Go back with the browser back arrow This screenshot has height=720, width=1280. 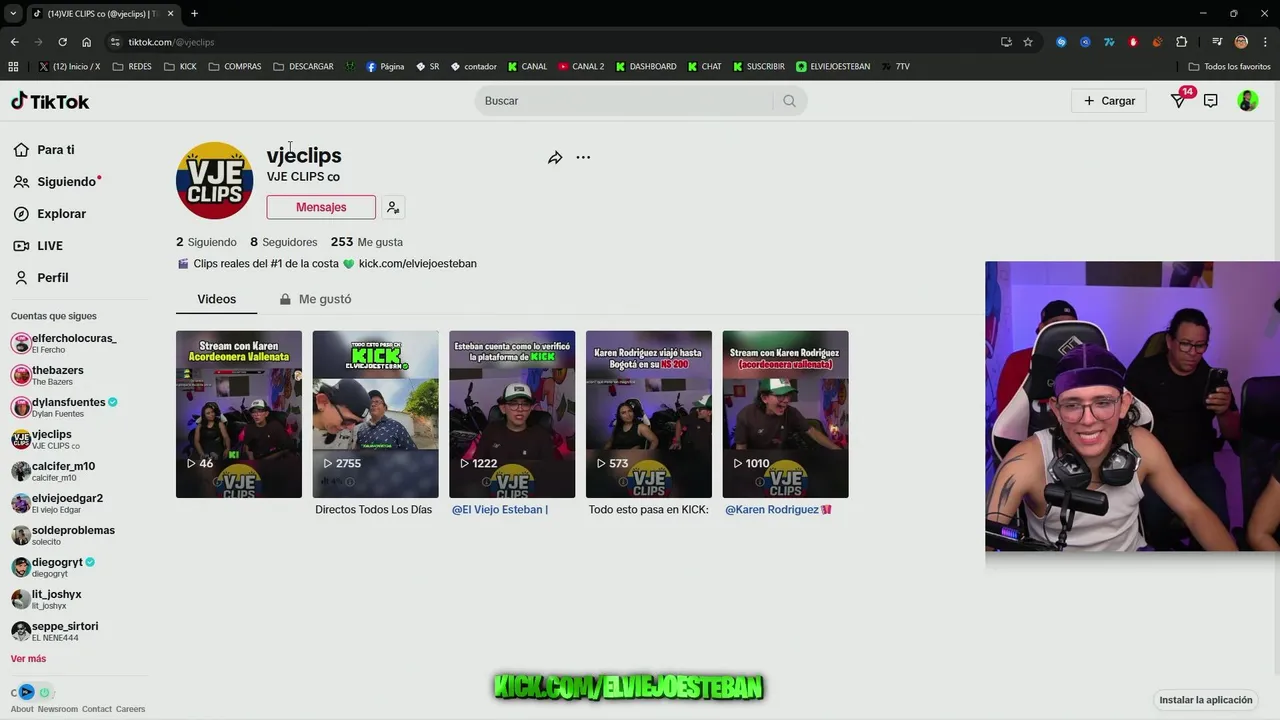point(14,42)
